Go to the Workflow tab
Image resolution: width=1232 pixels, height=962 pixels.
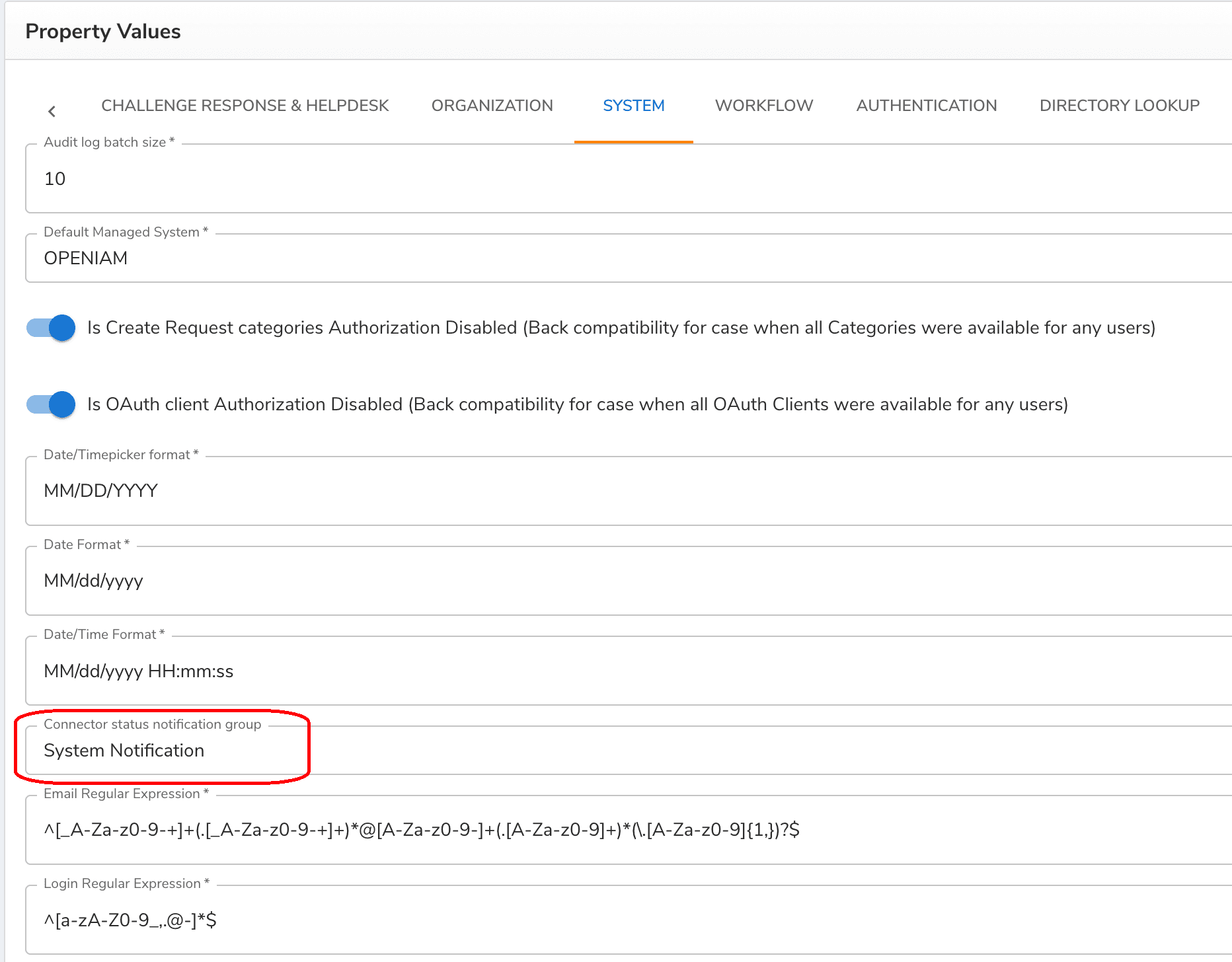coord(763,106)
